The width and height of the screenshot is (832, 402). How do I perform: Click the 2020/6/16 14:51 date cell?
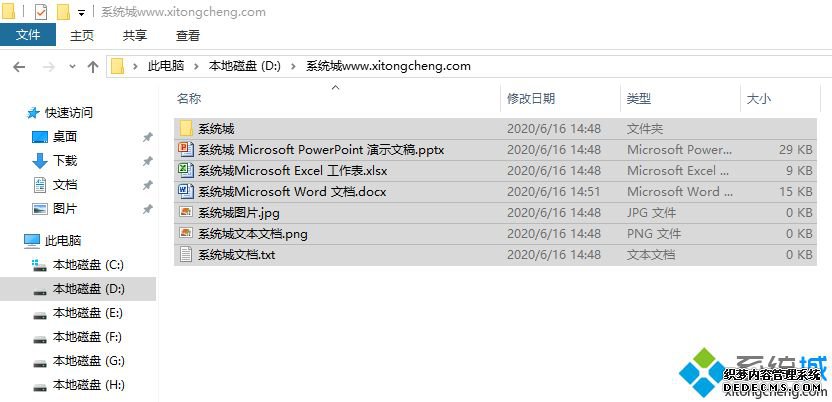pyautogui.click(x=554, y=191)
